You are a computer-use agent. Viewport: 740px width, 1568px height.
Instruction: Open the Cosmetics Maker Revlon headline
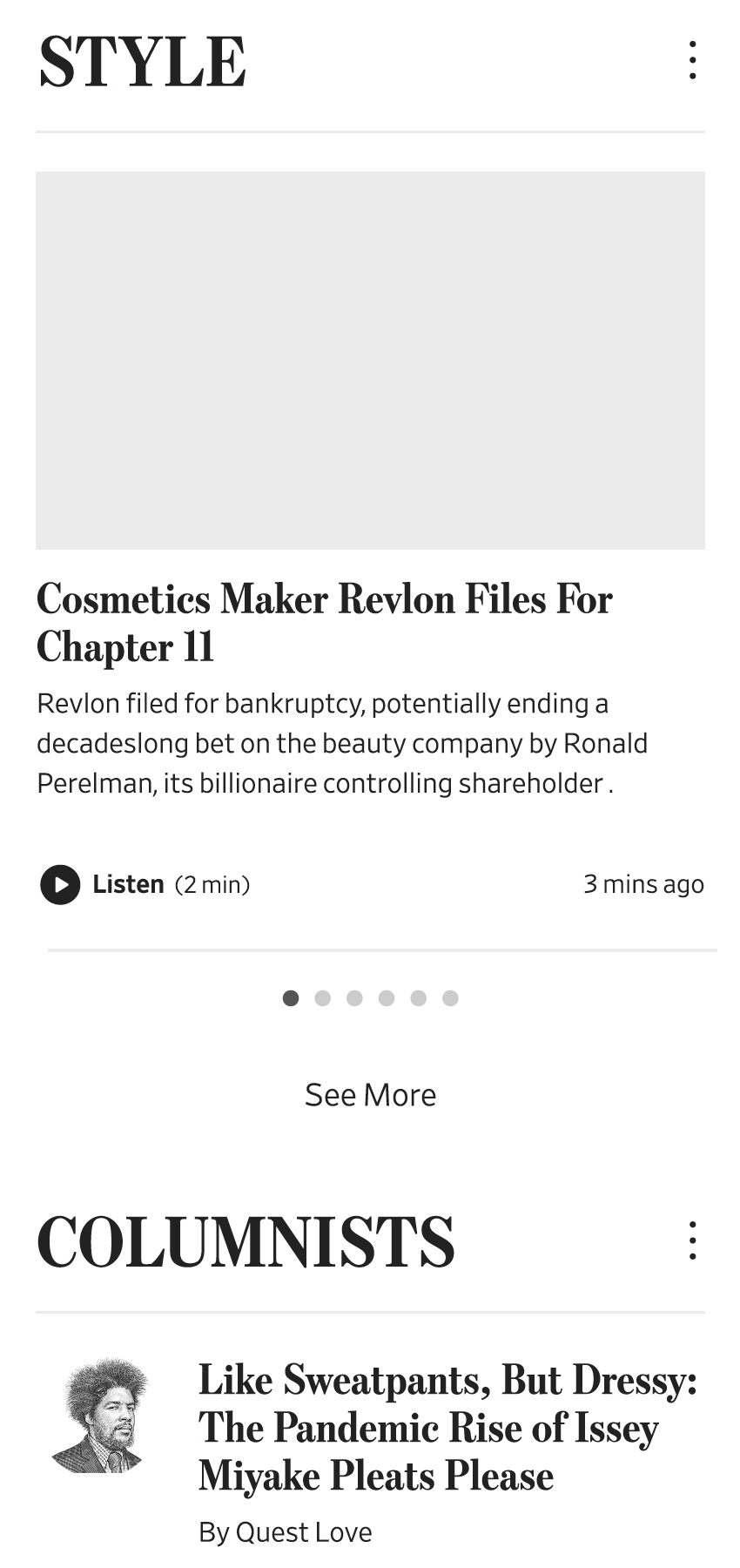325,622
